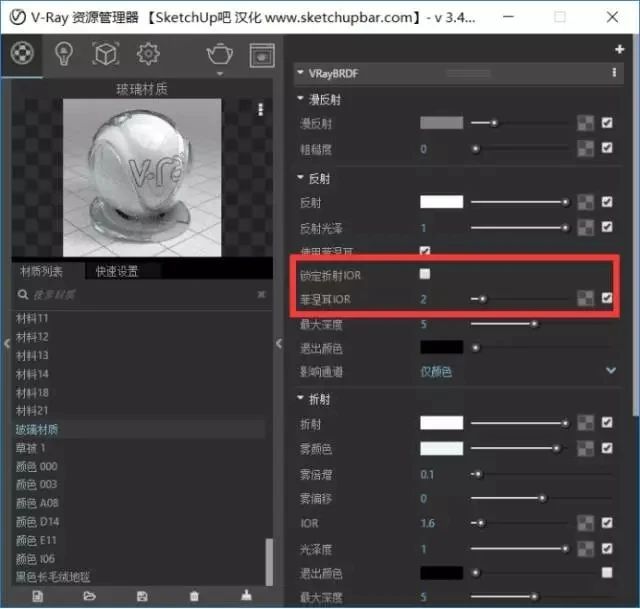This screenshot has width=640, height=609.
Task: Pick the fog color swatch
Action: (442, 448)
